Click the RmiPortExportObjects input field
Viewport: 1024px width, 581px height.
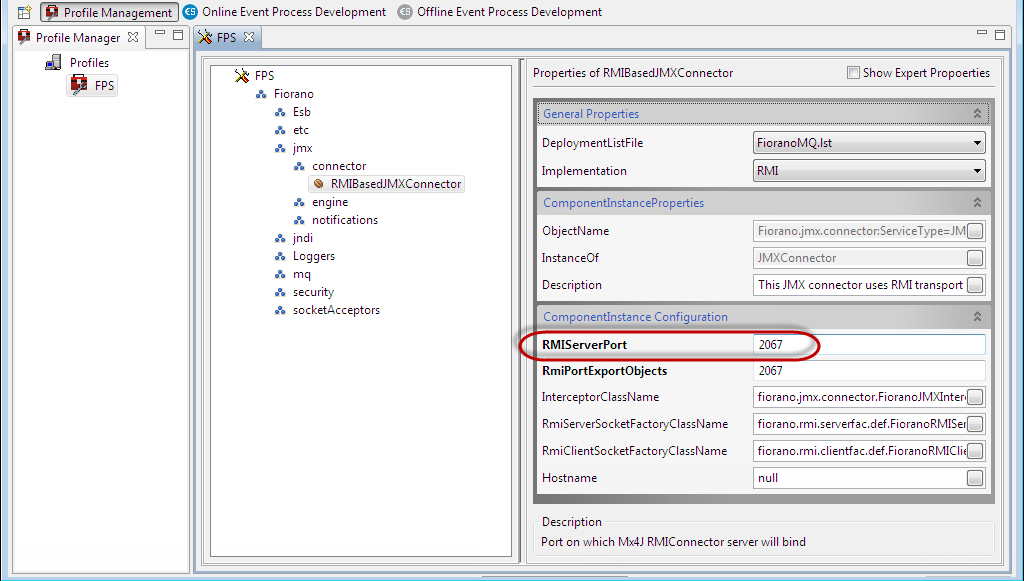pos(869,371)
